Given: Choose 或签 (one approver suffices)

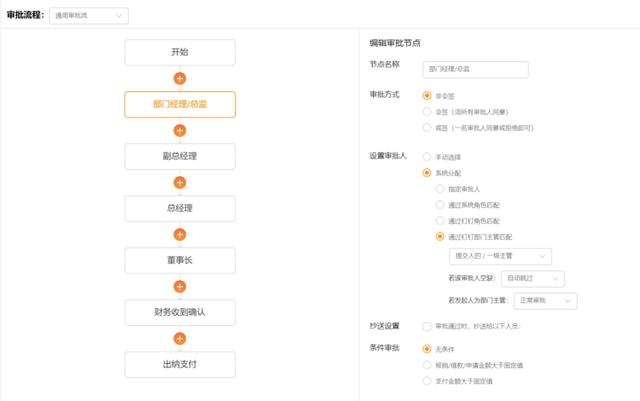Looking at the screenshot, I should click(x=427, y=127).
